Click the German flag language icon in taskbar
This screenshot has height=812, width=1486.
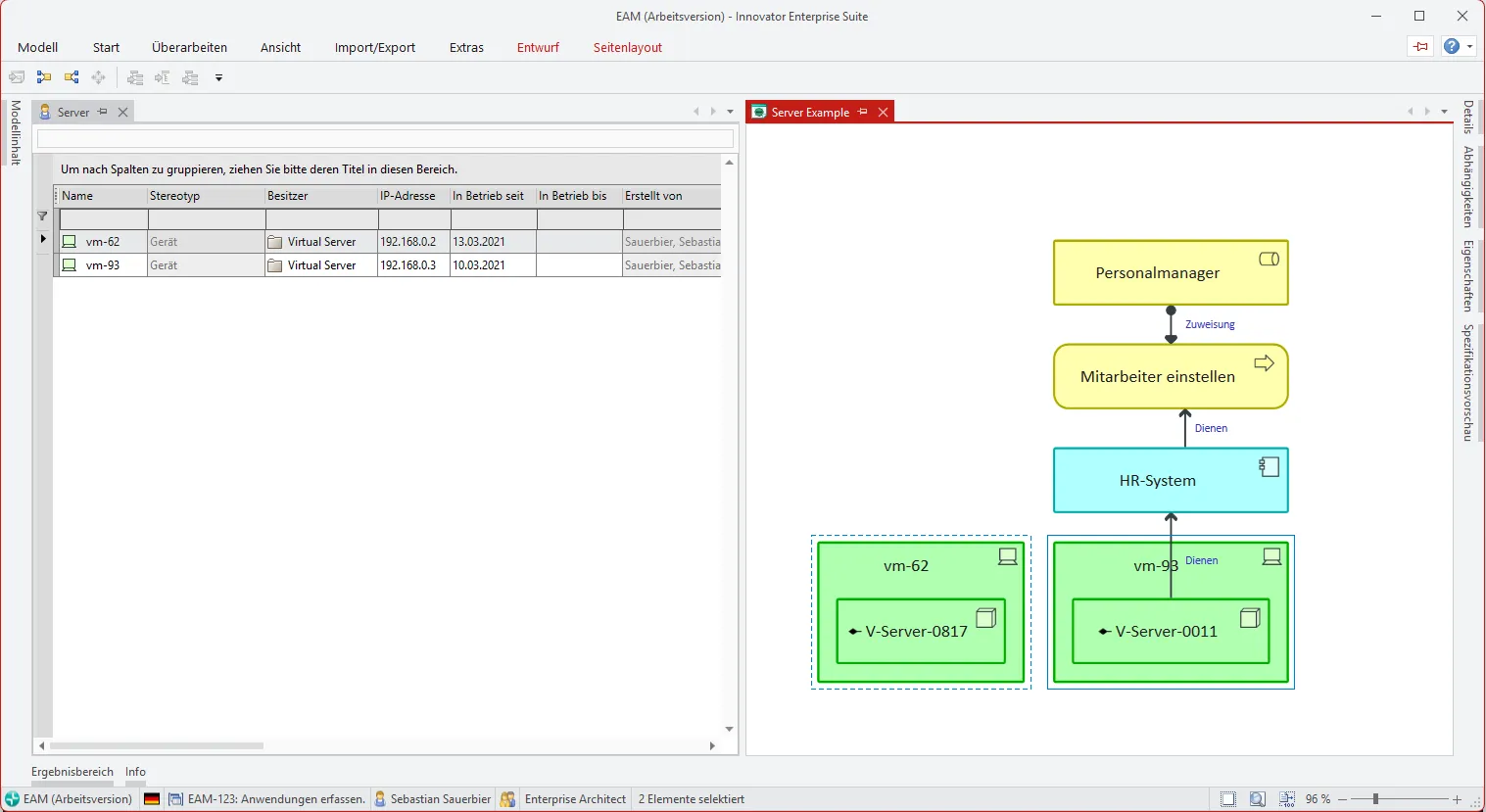pos(151,798)
